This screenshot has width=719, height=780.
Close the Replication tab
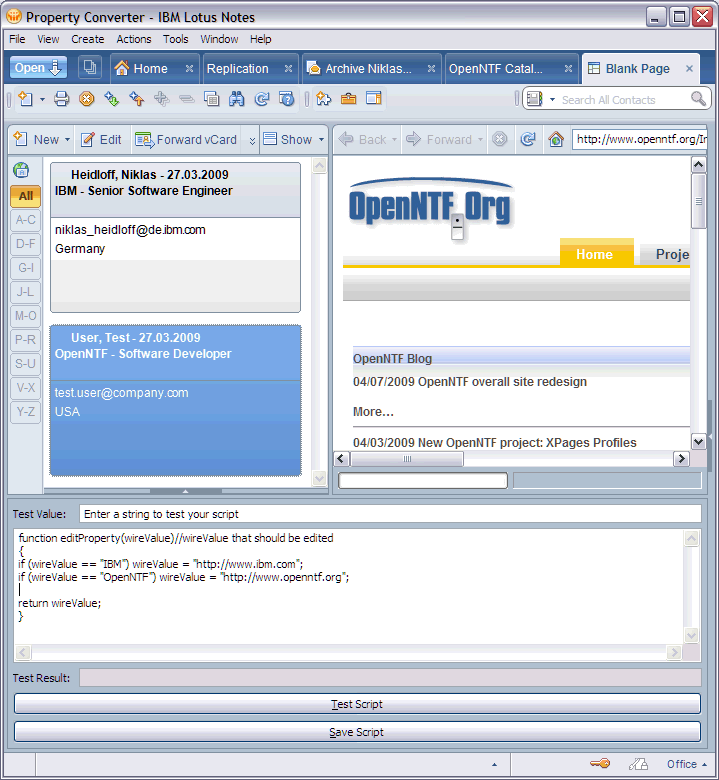click(288, 69)
